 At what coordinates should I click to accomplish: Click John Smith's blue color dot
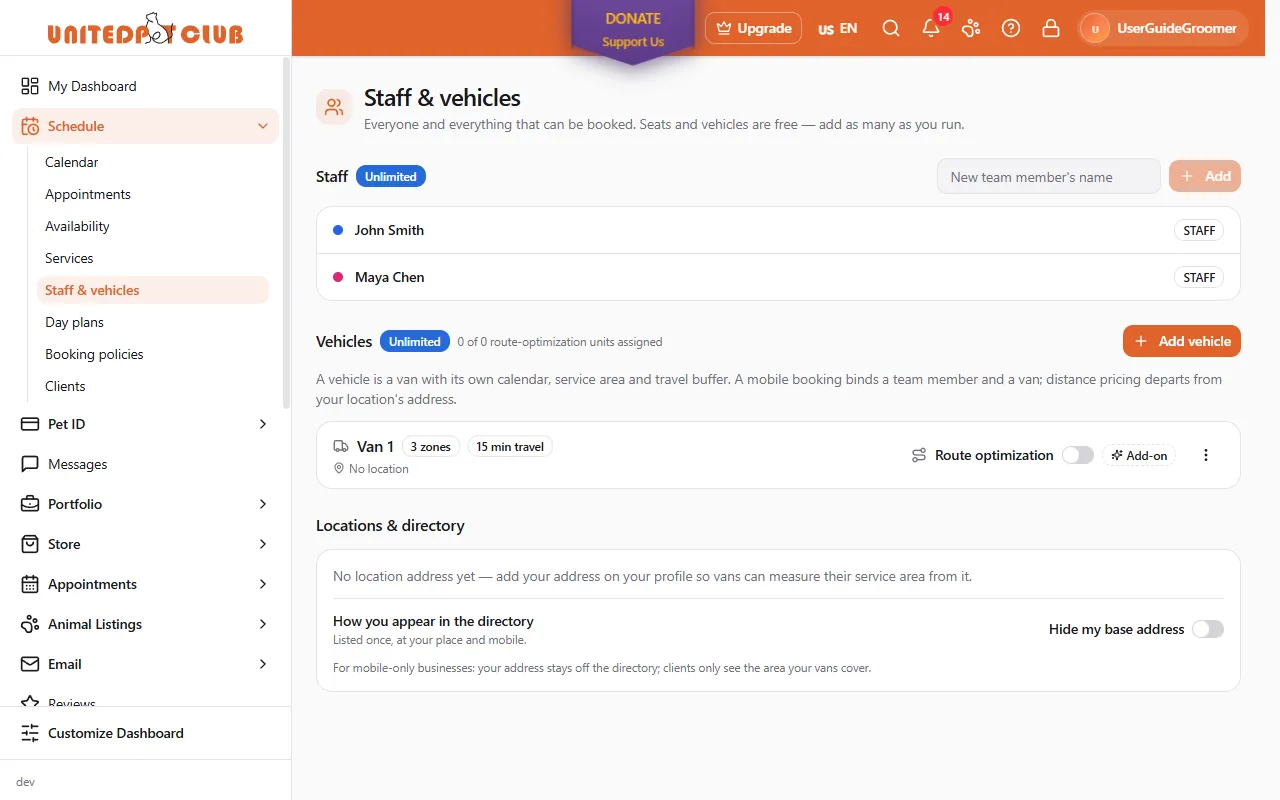tap(338, 230)
